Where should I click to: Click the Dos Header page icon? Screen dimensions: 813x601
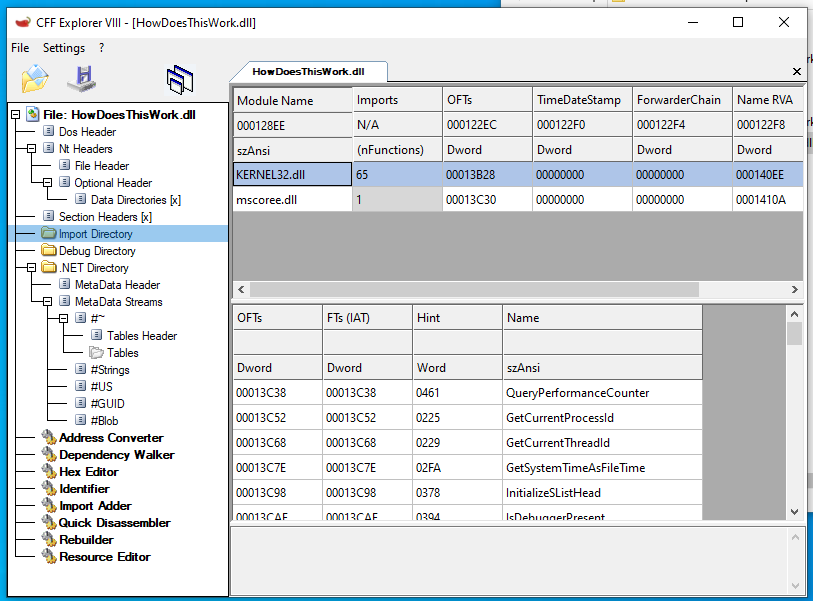pos(49,131)
